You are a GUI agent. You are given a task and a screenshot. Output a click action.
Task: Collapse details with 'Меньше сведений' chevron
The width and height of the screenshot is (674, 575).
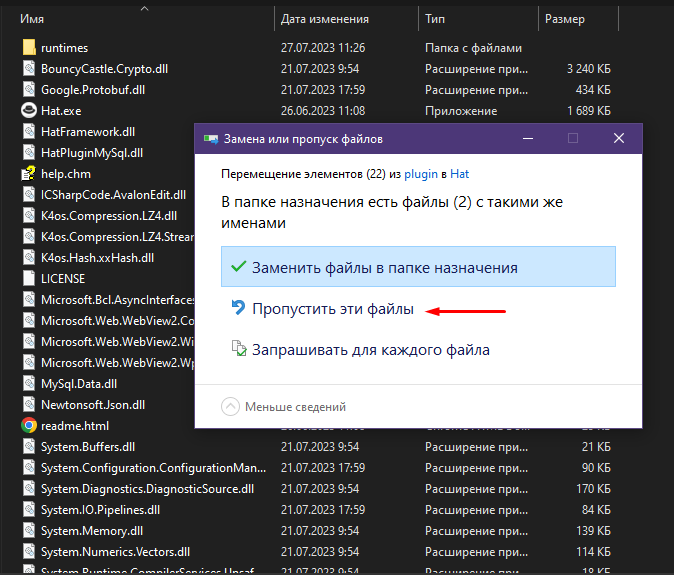[231, 407]
